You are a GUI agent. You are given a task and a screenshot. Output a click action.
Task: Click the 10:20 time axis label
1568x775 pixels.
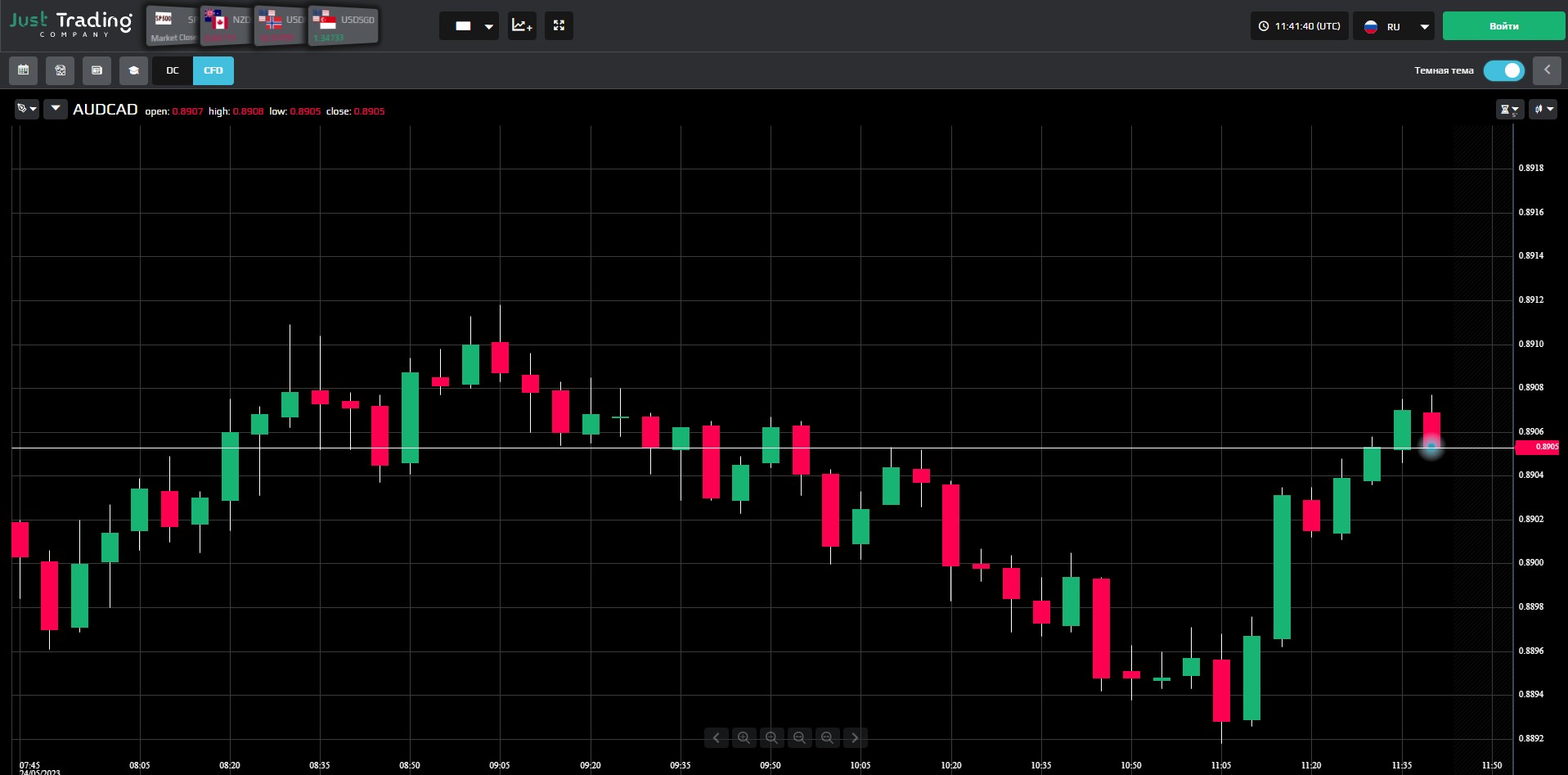pos(950,765)
